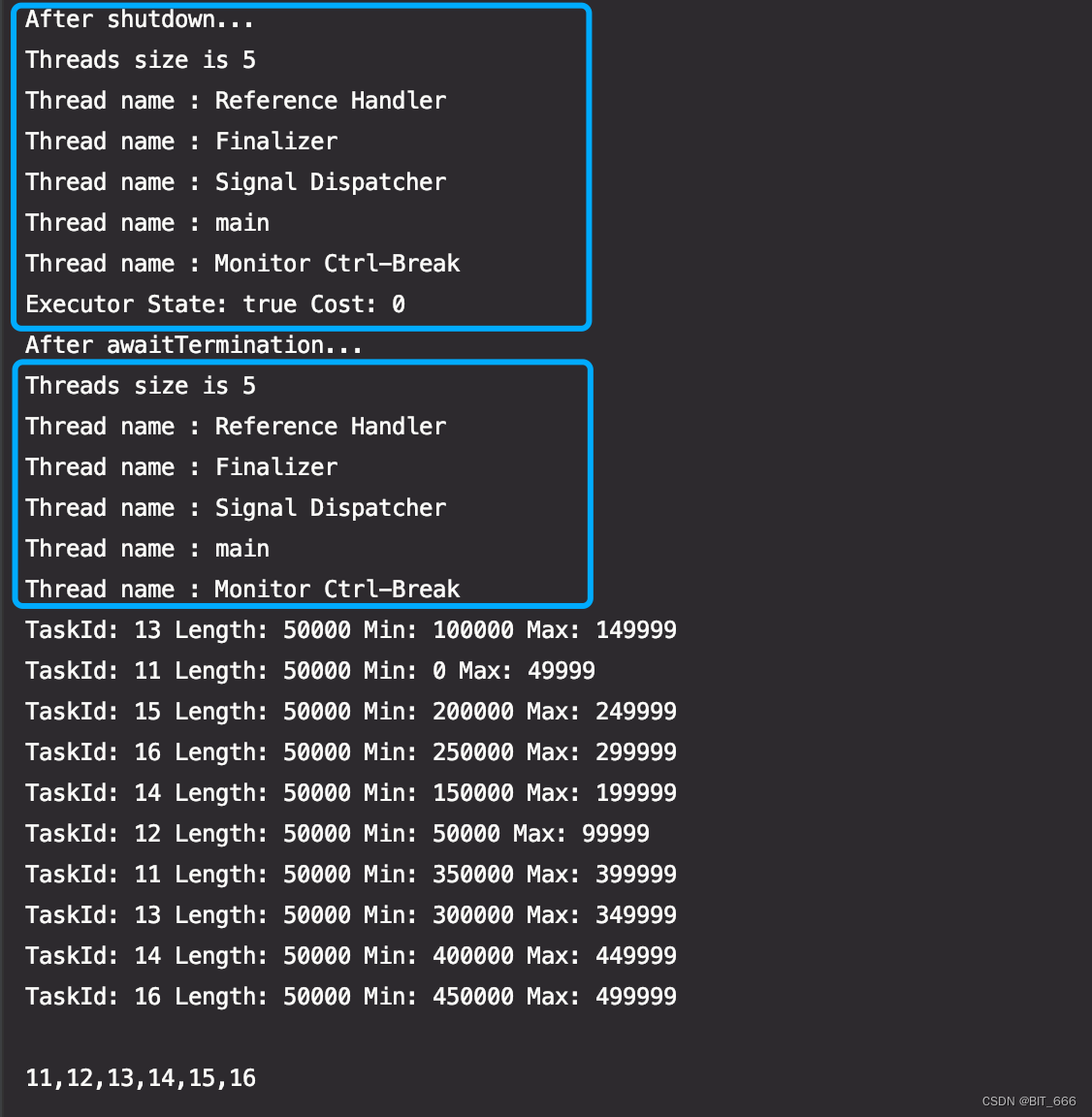
Task: Select the Monitor Ctrl-Break line above Executor State
Action: 242,264
